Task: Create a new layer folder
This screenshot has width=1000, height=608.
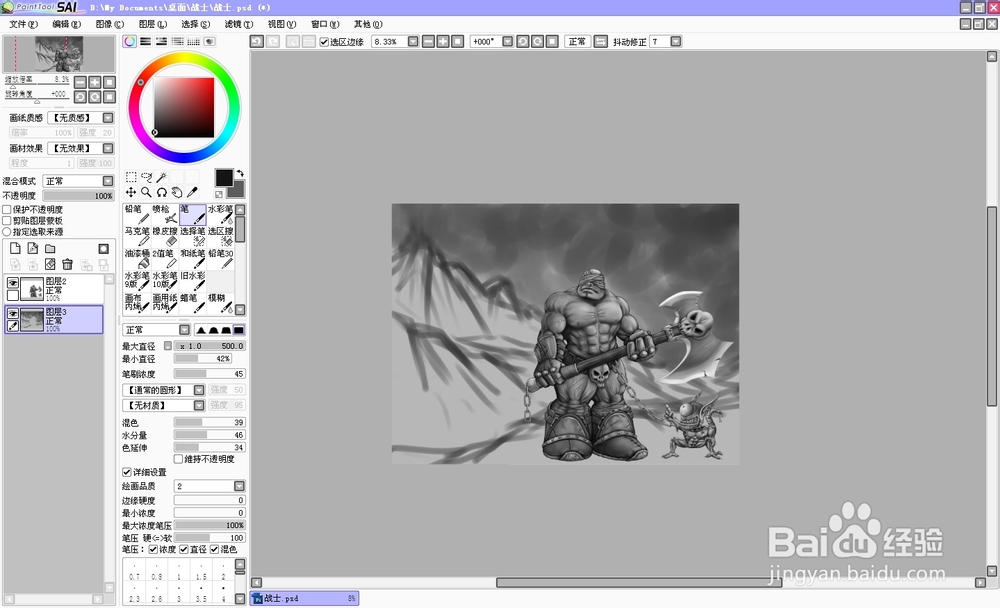Action: [50, 248]
